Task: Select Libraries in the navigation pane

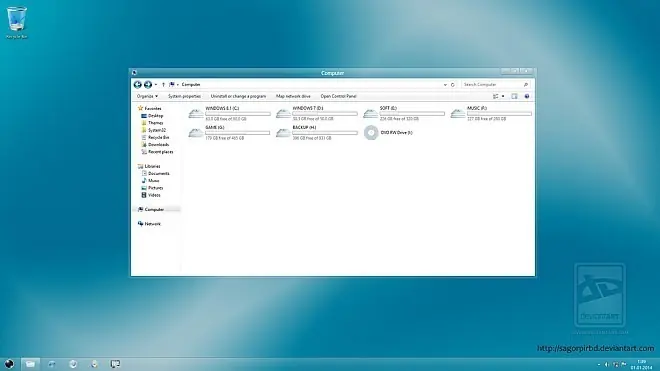Action: coord(149,166)
